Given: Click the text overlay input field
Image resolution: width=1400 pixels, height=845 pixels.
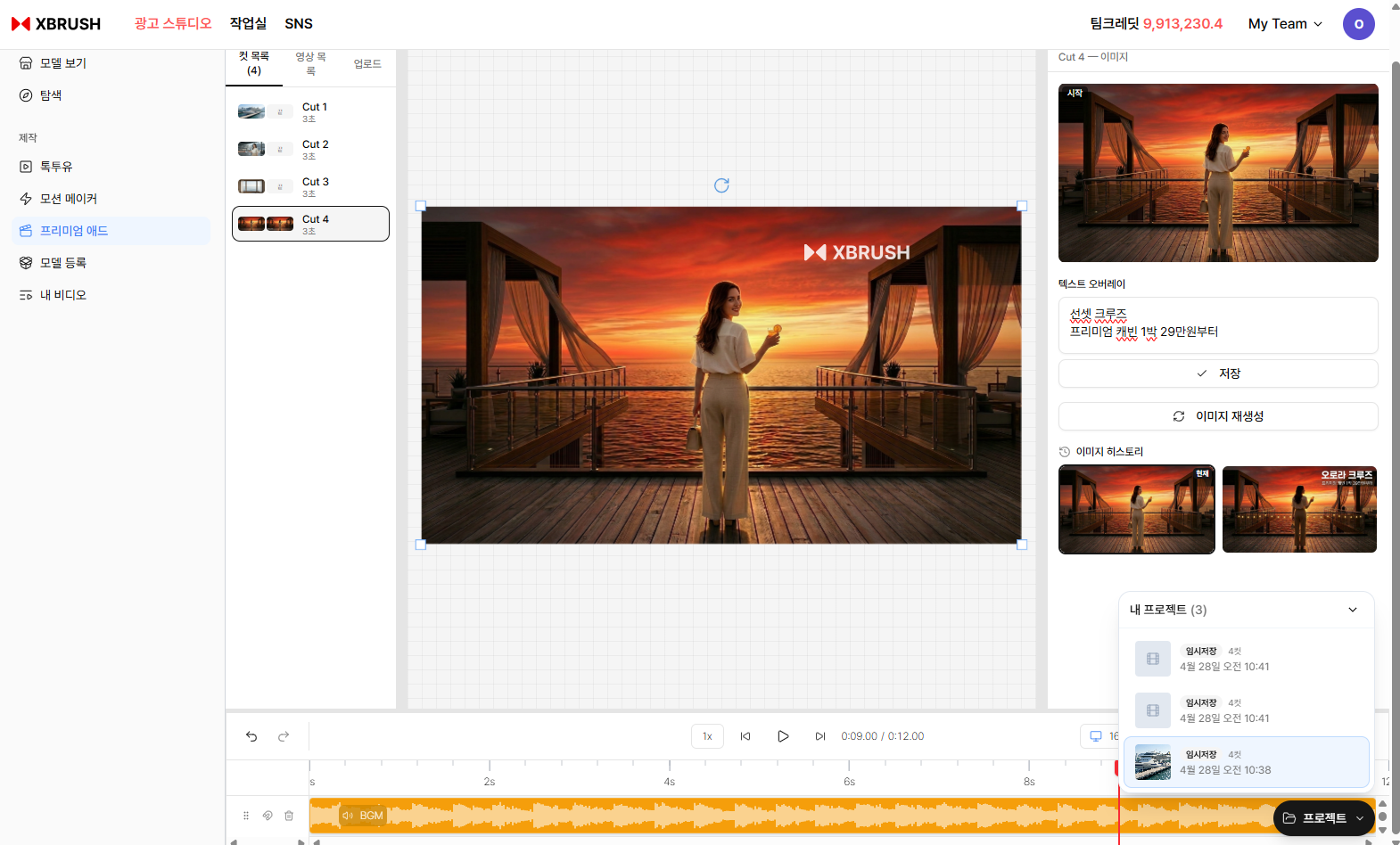Looking at the screenshot, I should 1218,324.
